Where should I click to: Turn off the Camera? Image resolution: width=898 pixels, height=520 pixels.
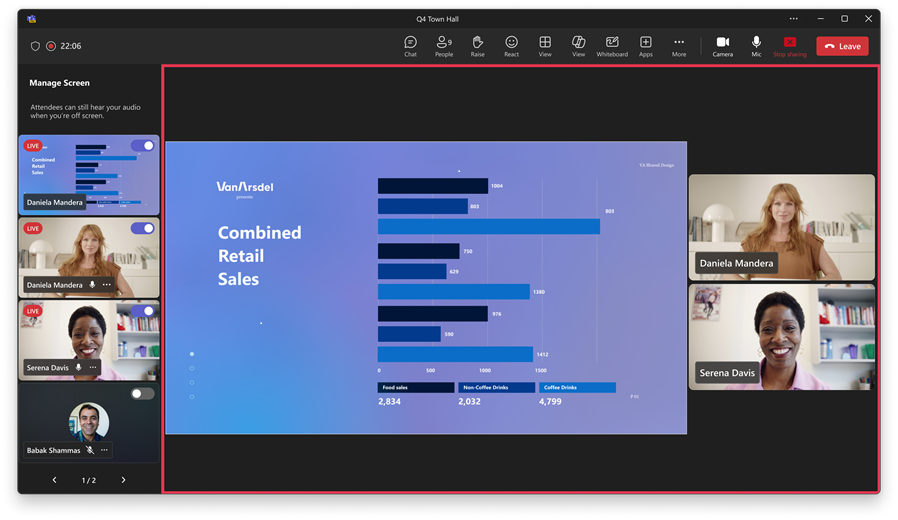click(722, 46)
